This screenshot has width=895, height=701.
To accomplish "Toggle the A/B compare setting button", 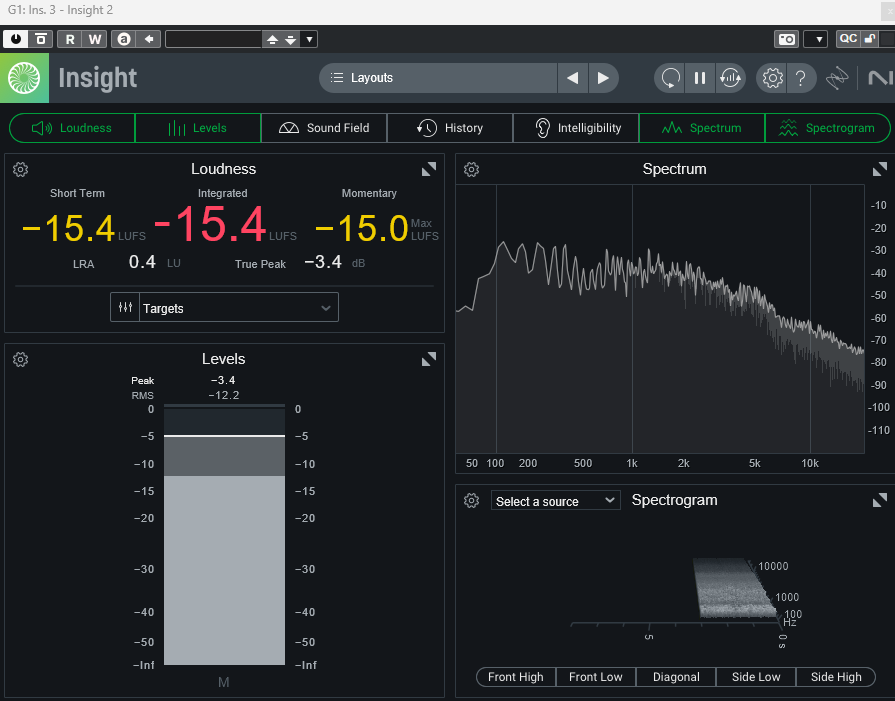I will (x=124, y=39).
